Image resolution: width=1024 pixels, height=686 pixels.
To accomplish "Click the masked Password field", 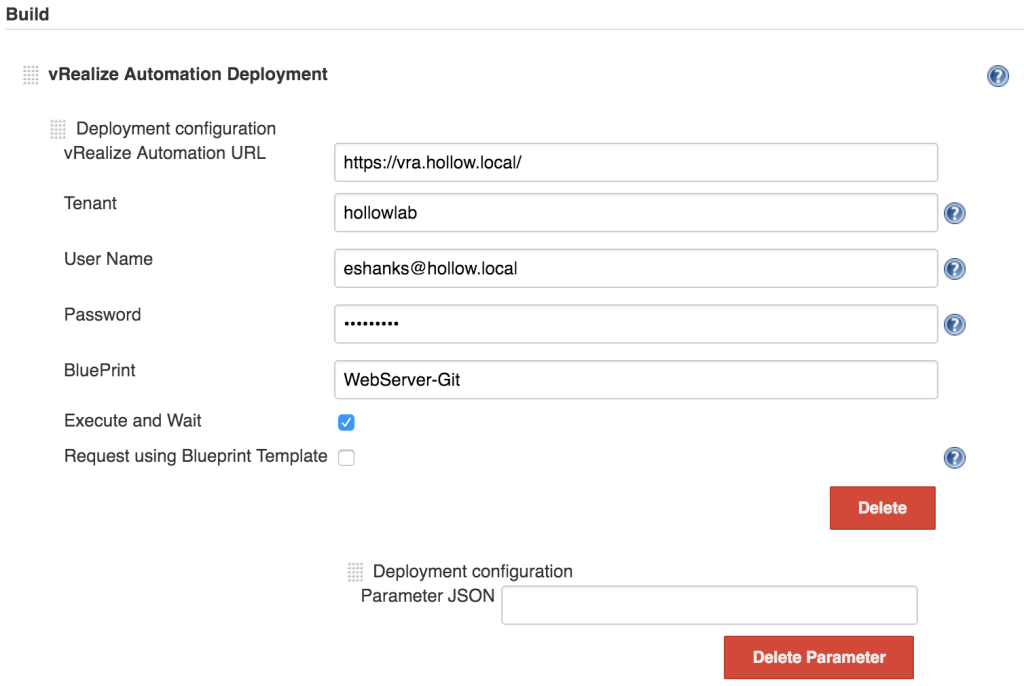I will click(x=635, y=324).
